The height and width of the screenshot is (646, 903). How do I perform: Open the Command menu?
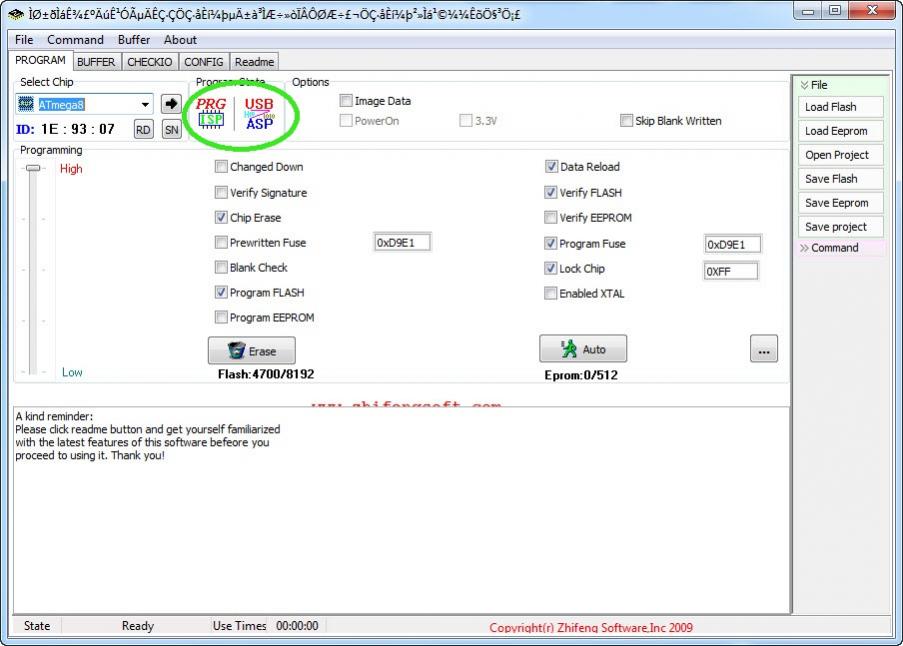75,40
